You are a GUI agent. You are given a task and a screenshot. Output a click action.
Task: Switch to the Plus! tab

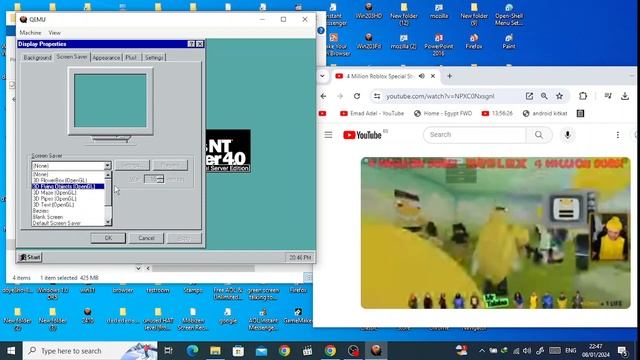[131, 58]
